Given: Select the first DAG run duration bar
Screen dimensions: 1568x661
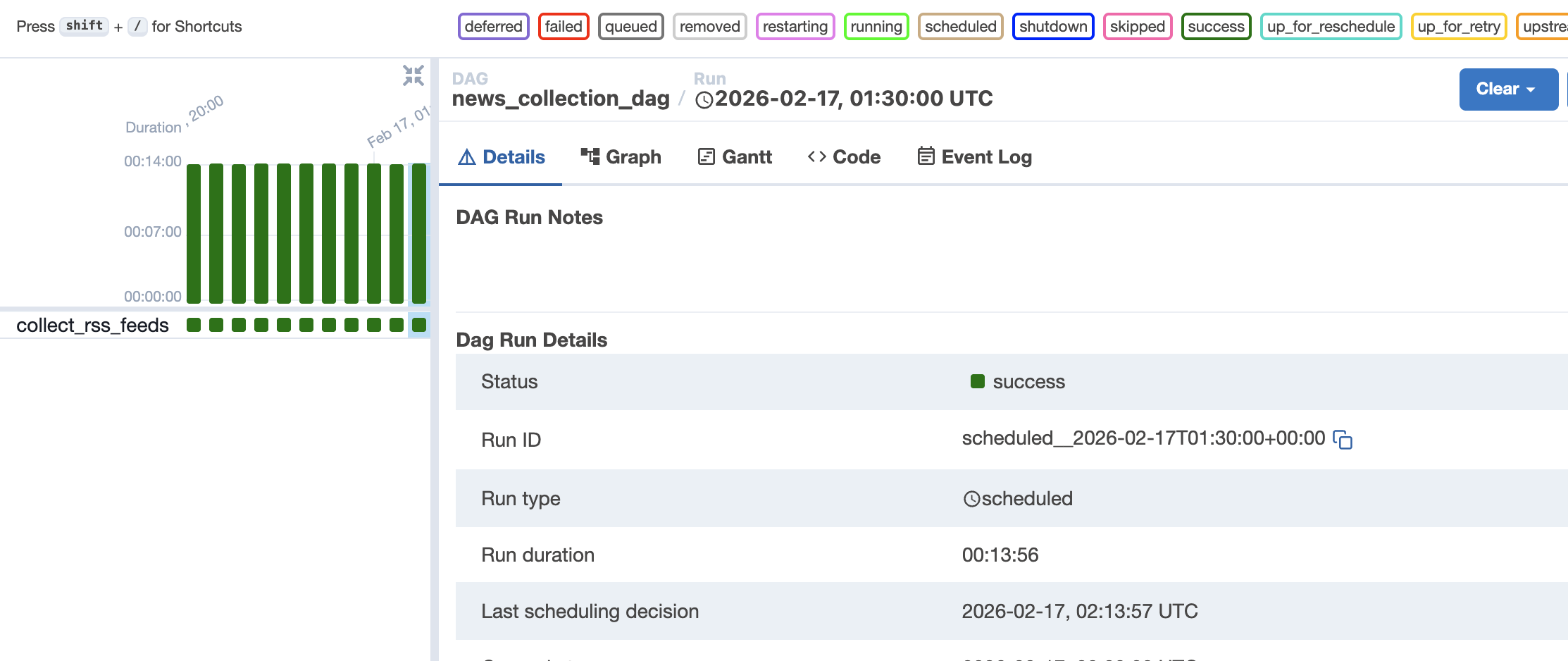Looking at the screenshot, I should (194, 233).
